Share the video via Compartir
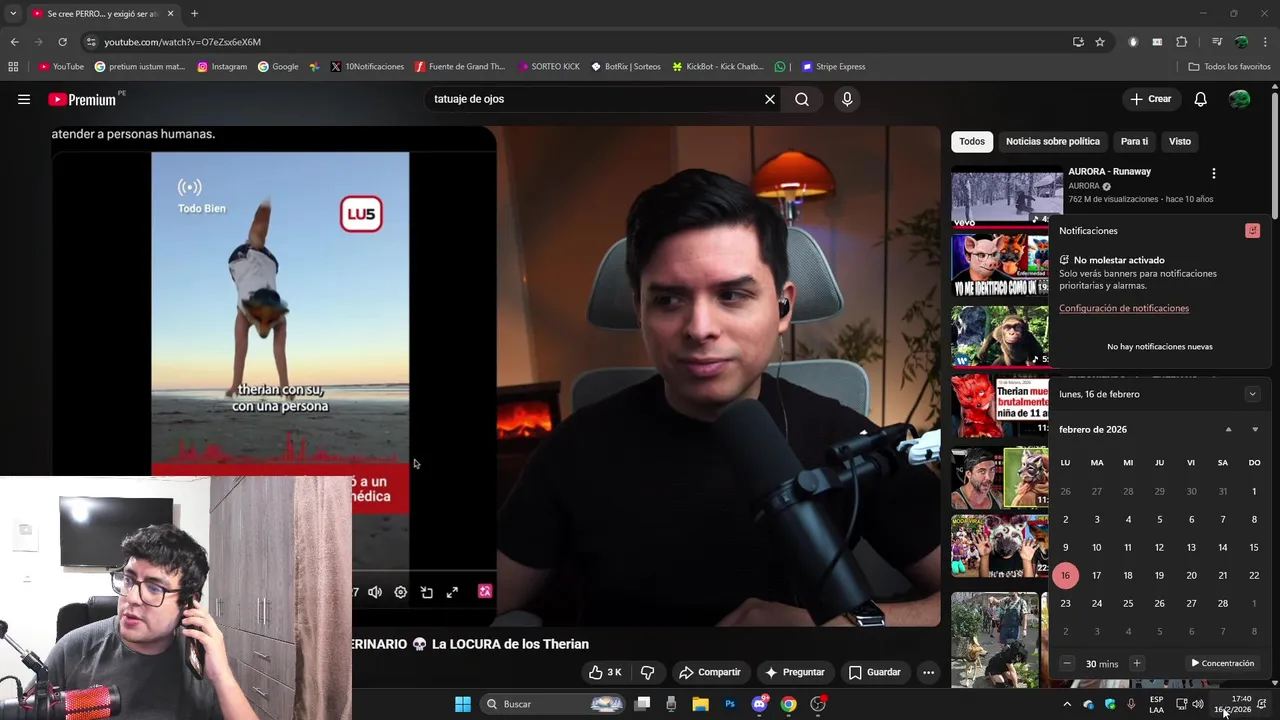The height and width of the screenshot is (720, 1280). point(709,672)
